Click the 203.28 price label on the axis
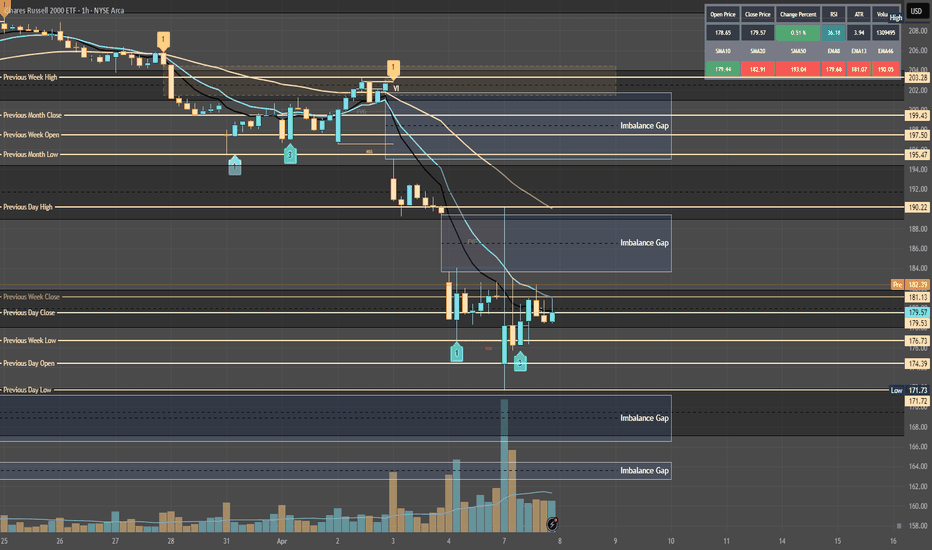932x550 pixels. (x=917, y=78)
